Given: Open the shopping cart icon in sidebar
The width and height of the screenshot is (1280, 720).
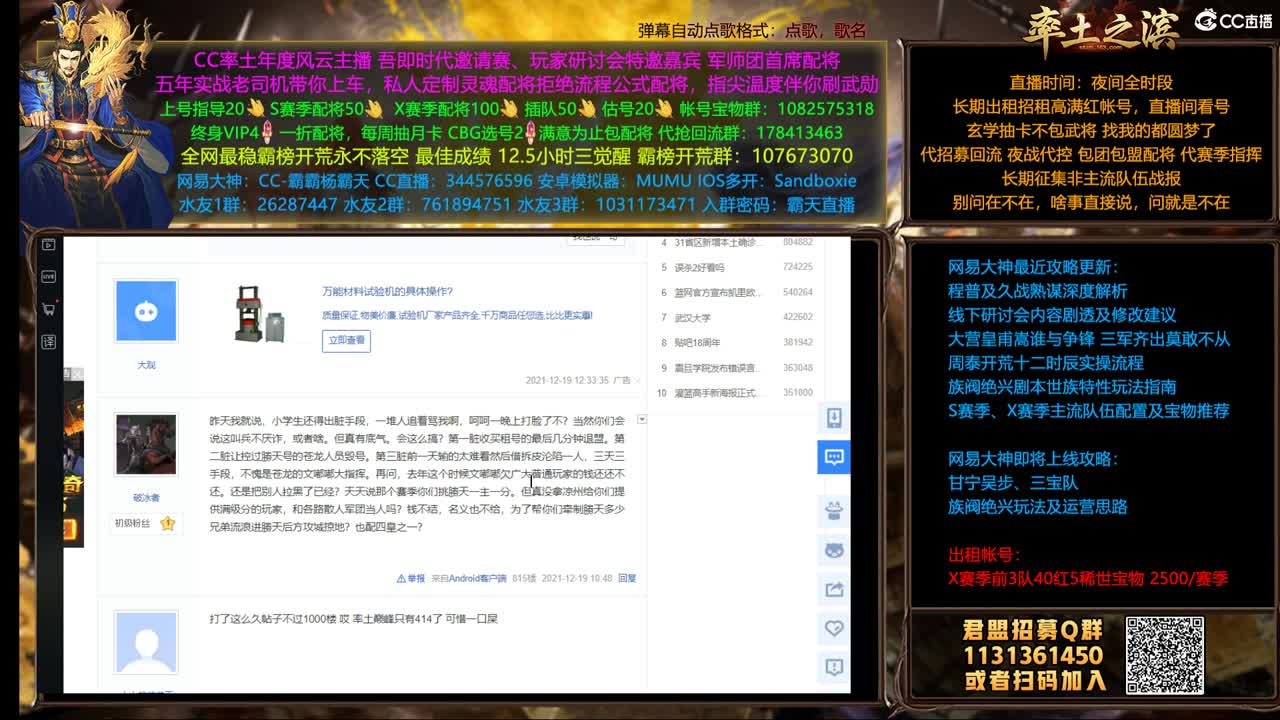Looking at the screenshot, I should coord(48,309).
